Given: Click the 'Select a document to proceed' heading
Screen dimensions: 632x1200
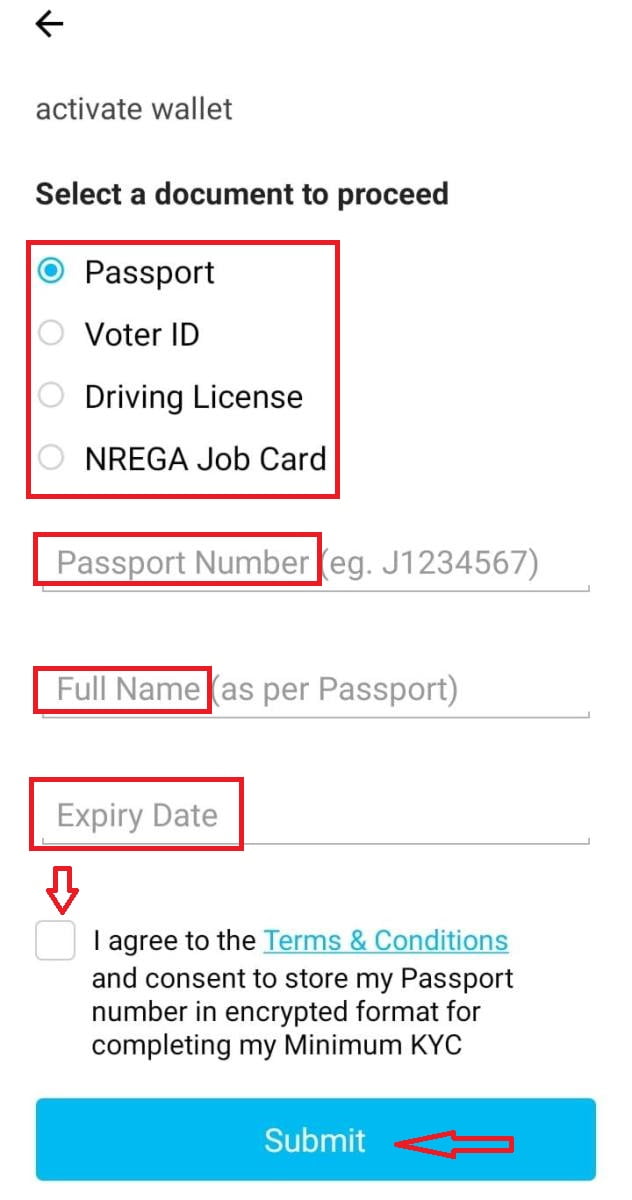Looking at the screenshot, I should coord(241,193).
